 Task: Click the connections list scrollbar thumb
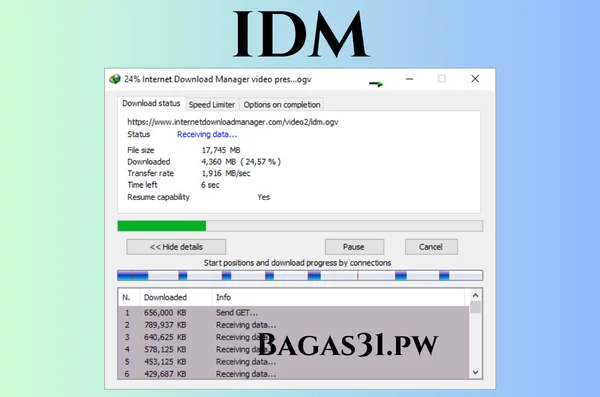pyautogui.click(x=476, y=307)
